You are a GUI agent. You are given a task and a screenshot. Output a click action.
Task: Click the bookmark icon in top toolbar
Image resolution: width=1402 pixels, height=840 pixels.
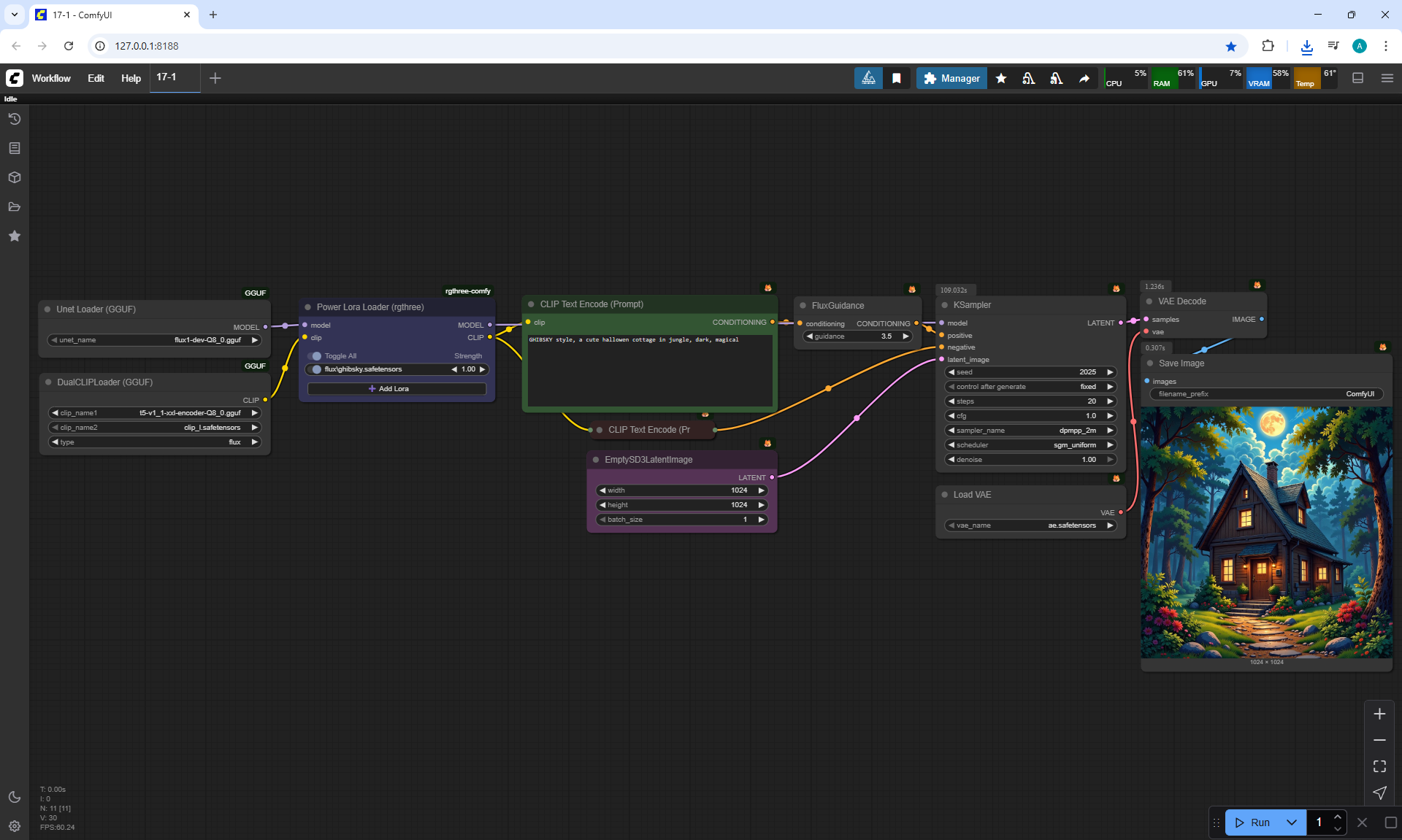[896, 78]
